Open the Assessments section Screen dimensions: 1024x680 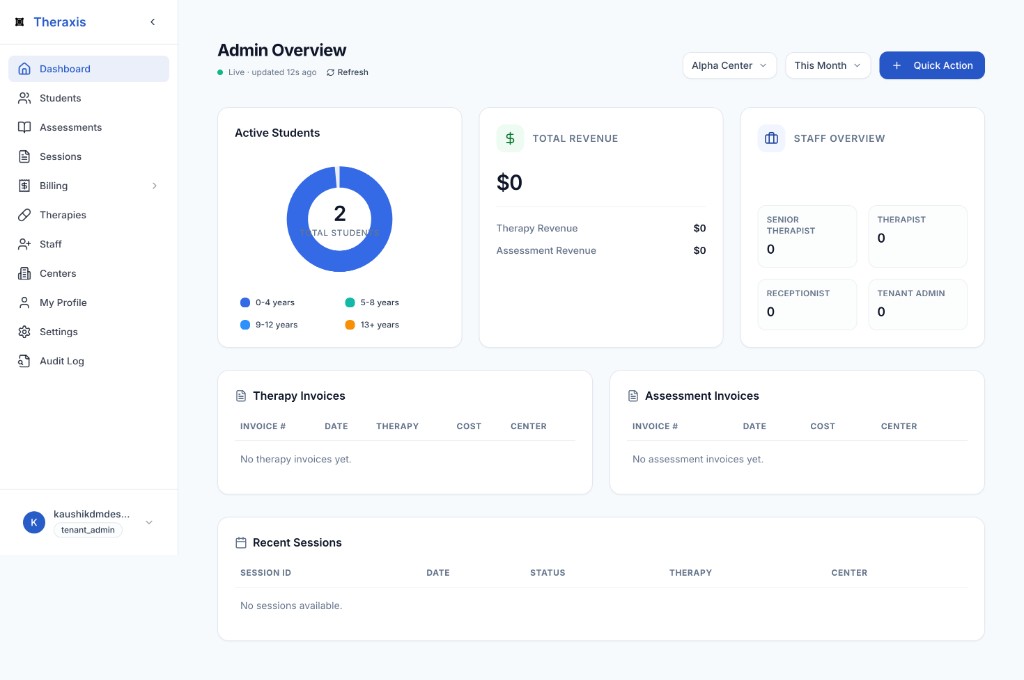click(89, 127)
